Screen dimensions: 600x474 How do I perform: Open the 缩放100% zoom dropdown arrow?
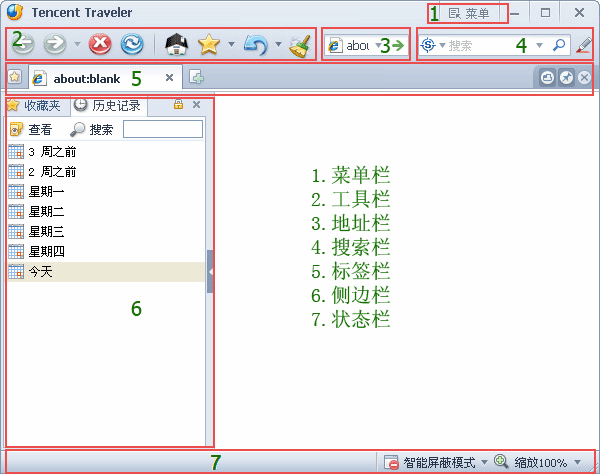click(x=577, y=463)
